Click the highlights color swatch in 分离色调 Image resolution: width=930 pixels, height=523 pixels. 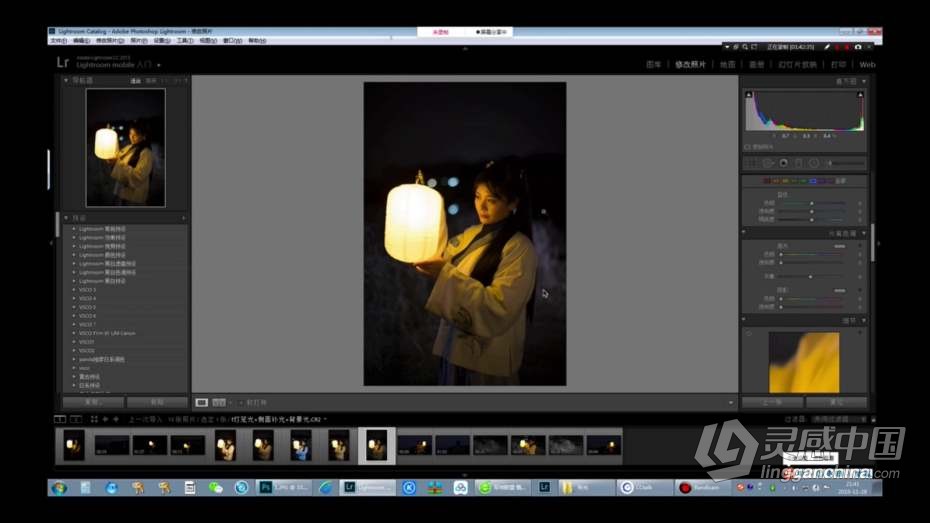click(839, 246)
